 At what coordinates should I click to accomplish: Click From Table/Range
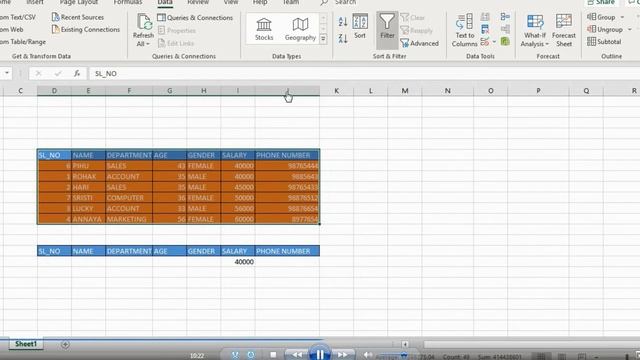(x=23, y=42)
